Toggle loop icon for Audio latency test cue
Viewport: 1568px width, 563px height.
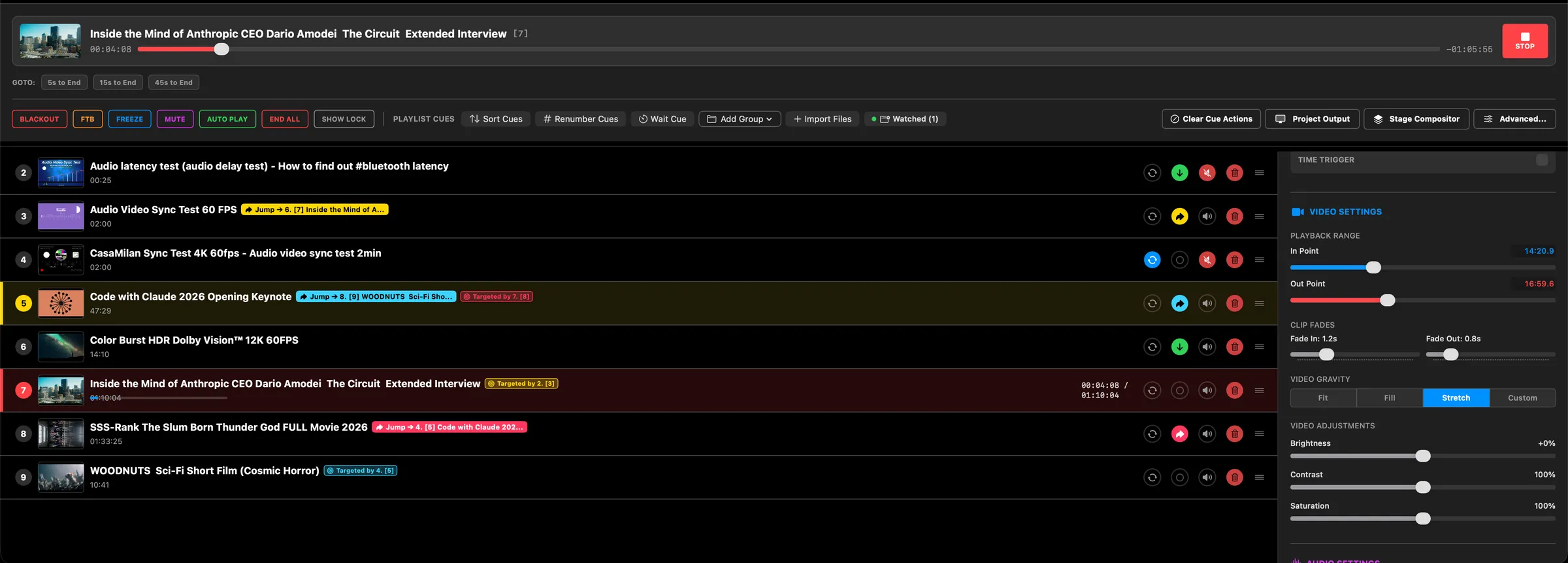(x=1152, y=173)
